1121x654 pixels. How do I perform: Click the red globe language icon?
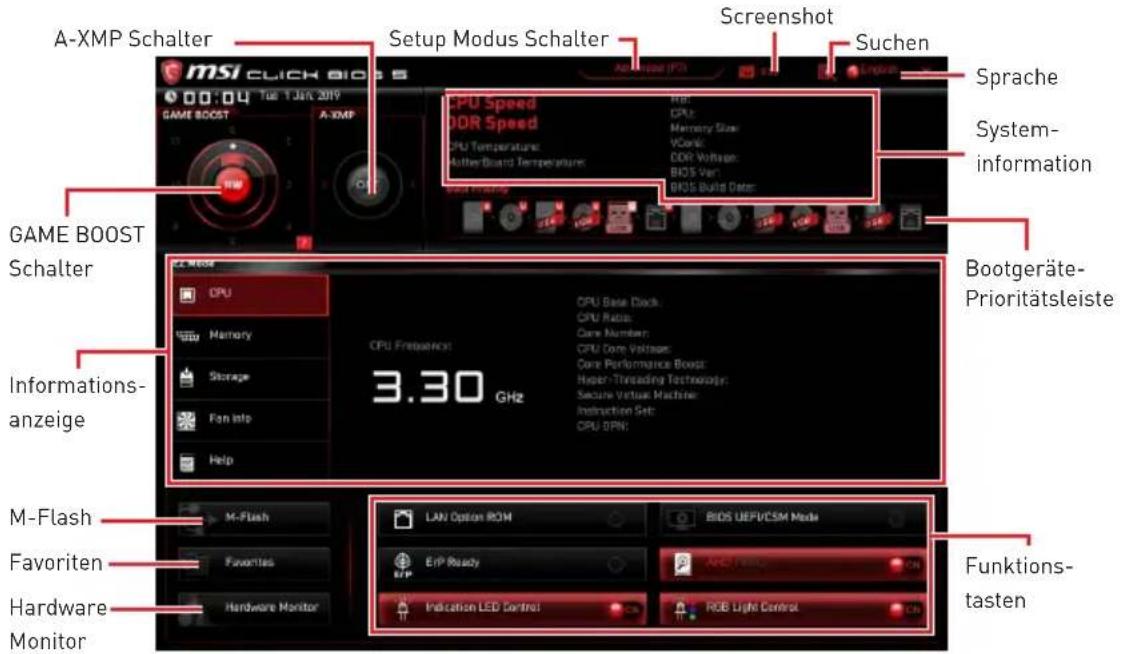pyautogui.click(x=852, y=71)
